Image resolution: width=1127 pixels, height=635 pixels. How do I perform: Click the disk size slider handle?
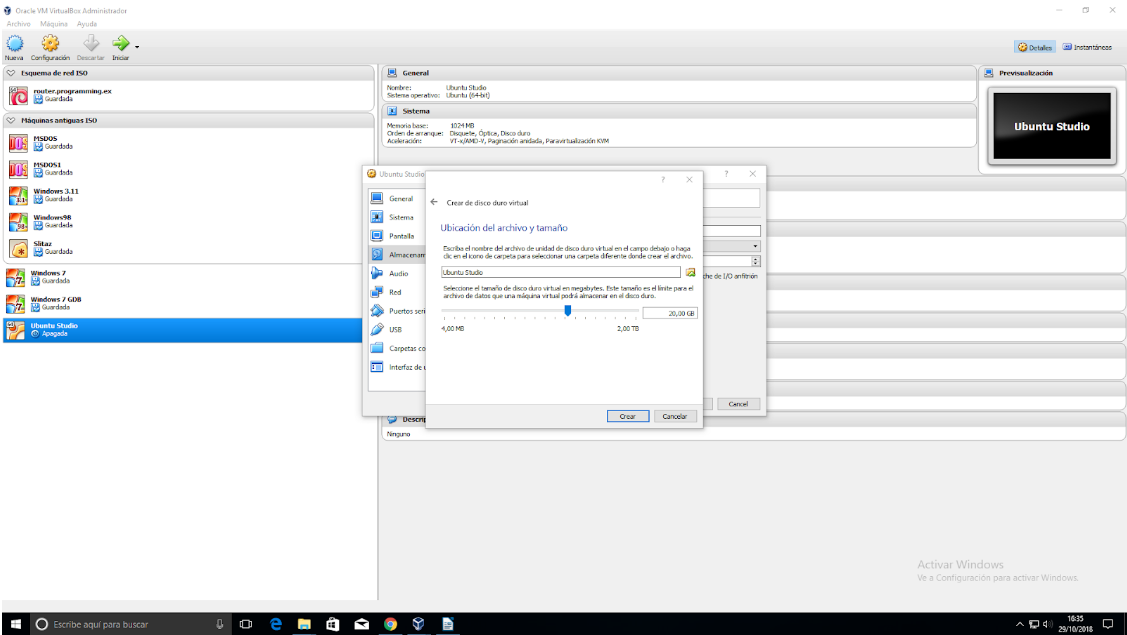[x=568, y=311]
